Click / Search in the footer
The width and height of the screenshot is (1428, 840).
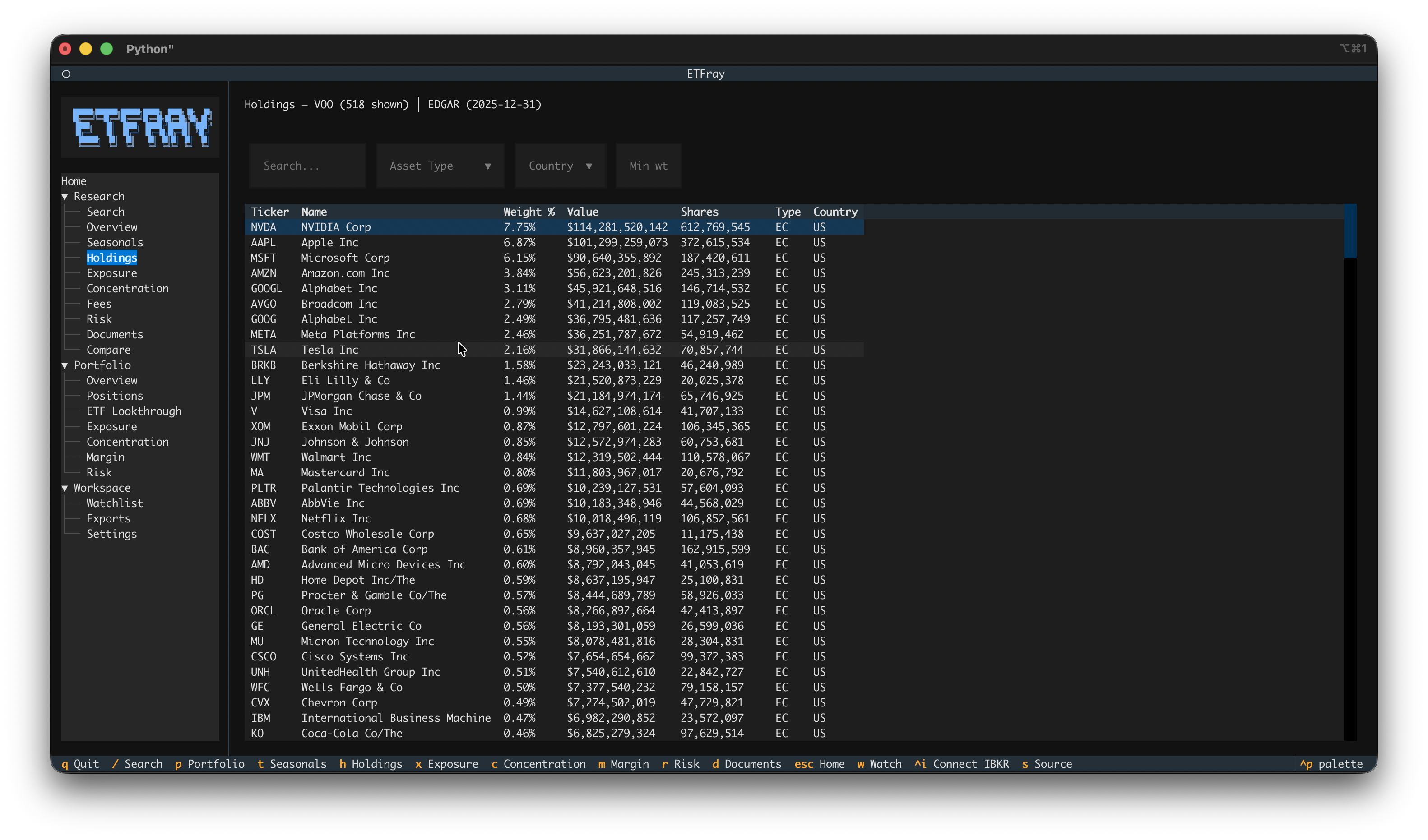[137, 764]
